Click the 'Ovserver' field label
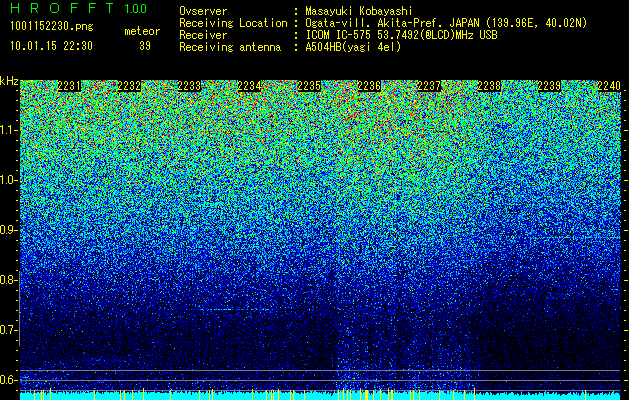Viewport: 629px width, 400px height. tap(203, 11)
